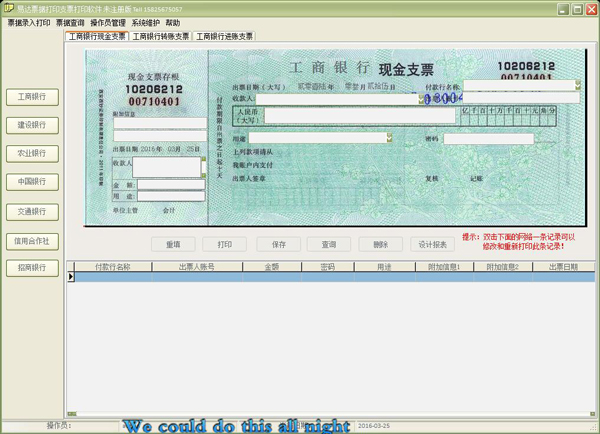Switch to 工商银行现金支票 tab
The height and width of the screenshot is (434, 600).
click(x=97, y=36)
